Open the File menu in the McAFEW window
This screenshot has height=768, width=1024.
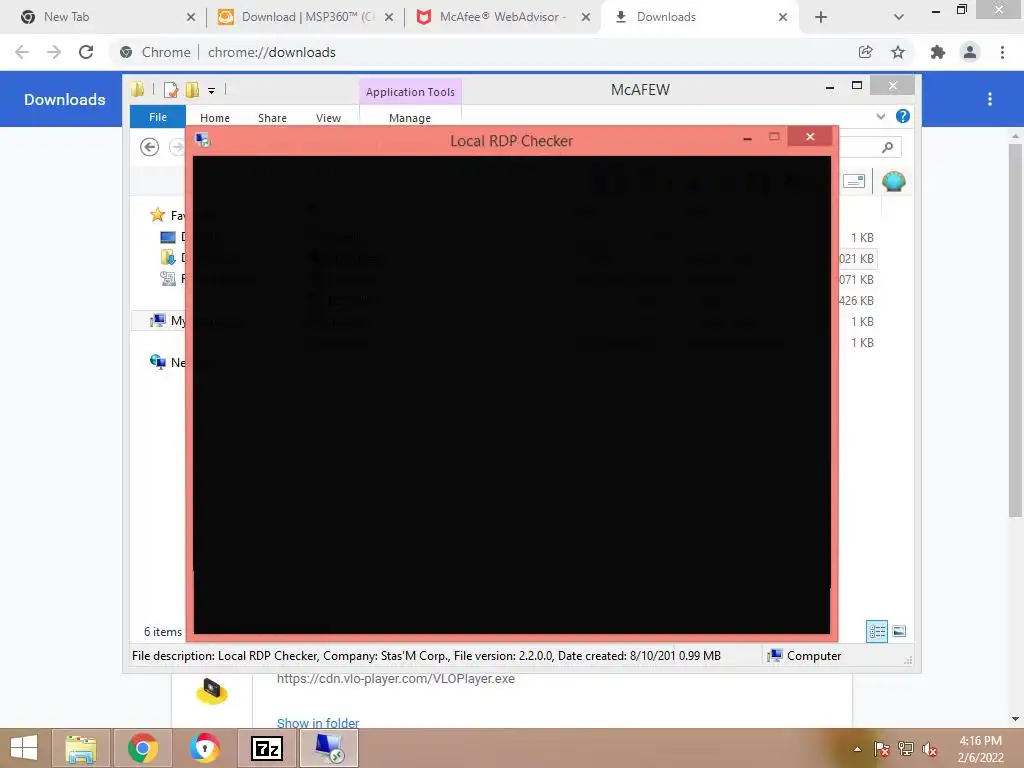pos(157,117)
